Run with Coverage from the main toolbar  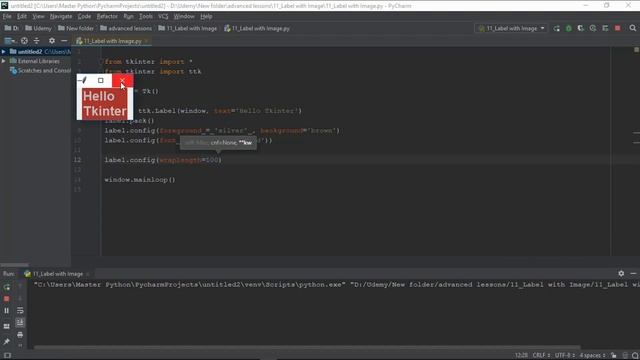(x=580, y=28)
